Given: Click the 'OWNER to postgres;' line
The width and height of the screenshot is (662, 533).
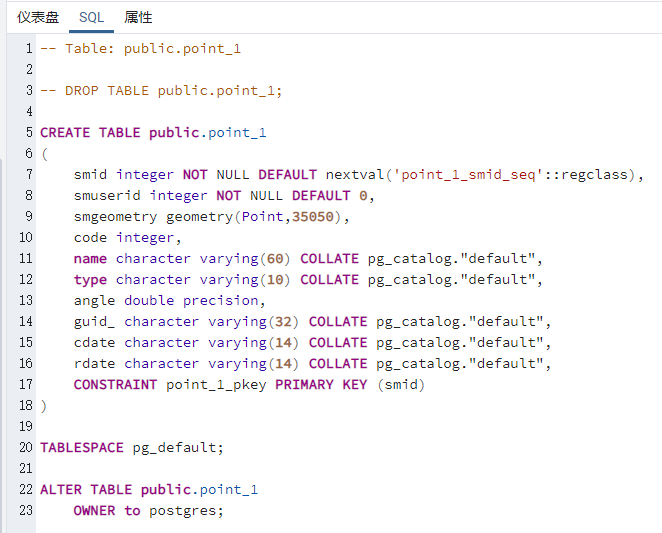Looking at the screenshot, I should (148, 511).
